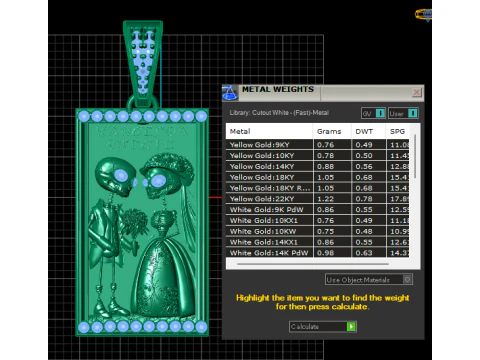Click the 1.22 grams value for 22KY
Viewport: 480px width, 360px height.
pyautogui.click(x=325, y=199)
